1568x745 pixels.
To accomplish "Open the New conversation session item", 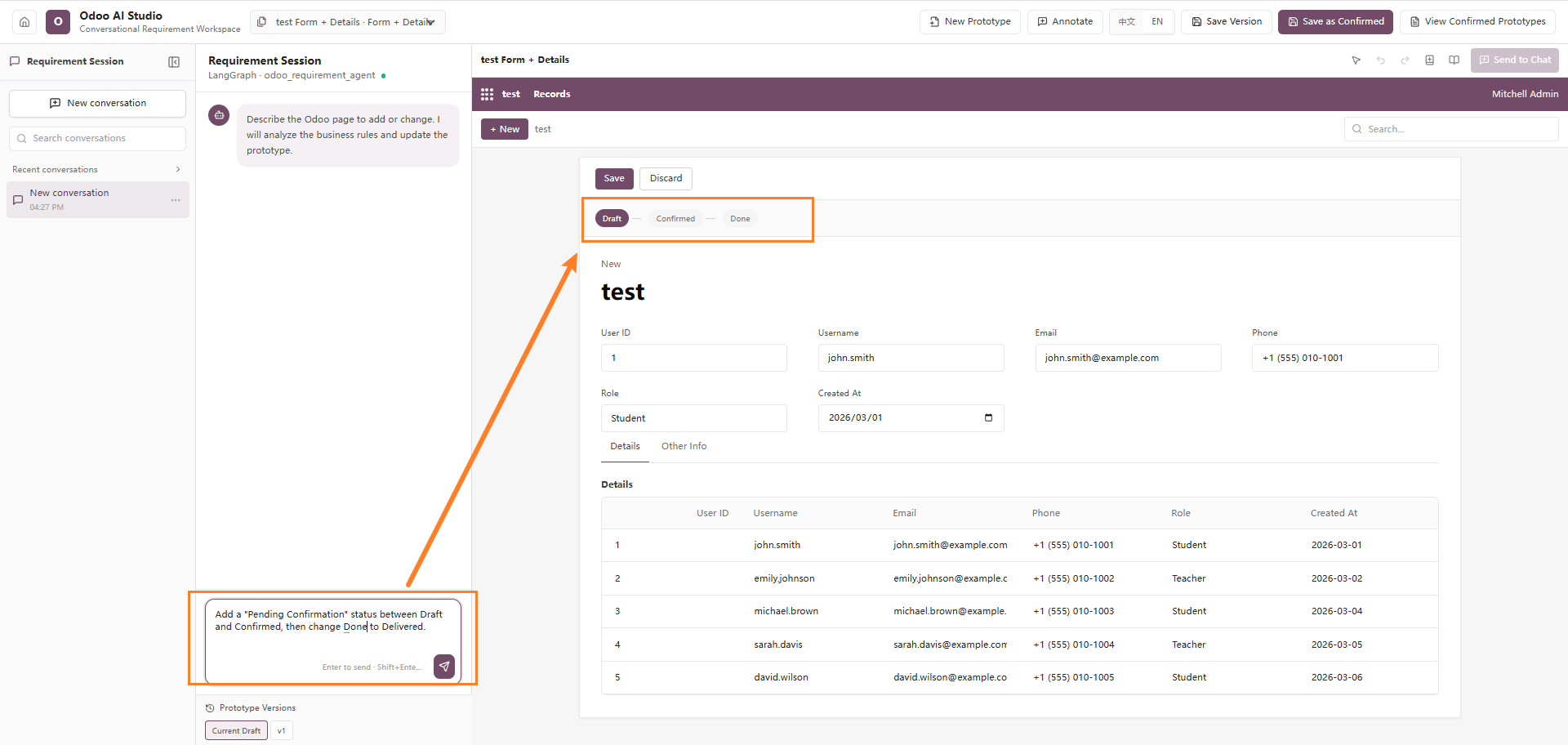I will point(98,200).
